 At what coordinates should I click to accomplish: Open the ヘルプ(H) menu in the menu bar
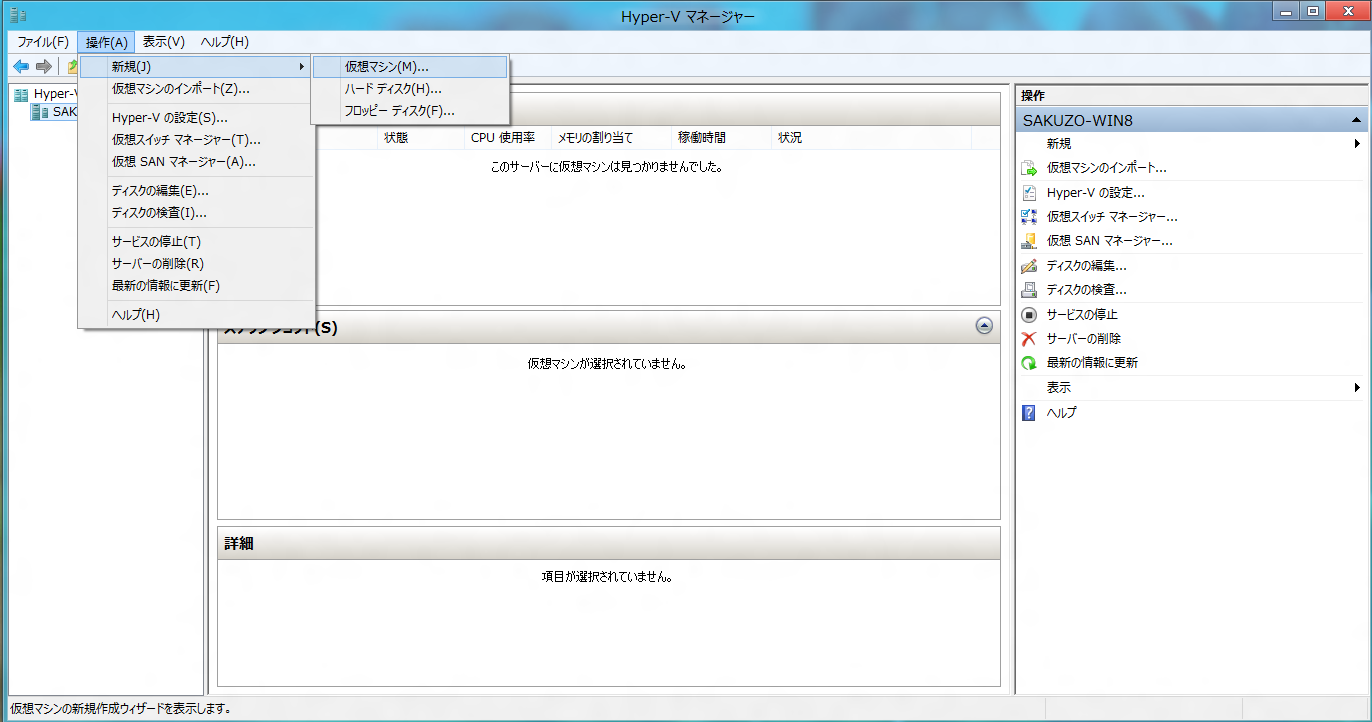[x=224, y=42]
